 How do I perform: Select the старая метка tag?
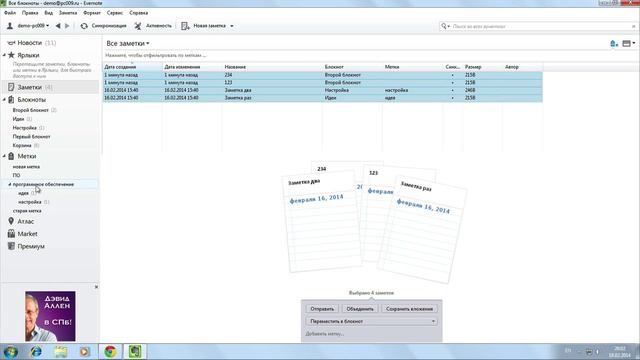(x=27, y=211)
